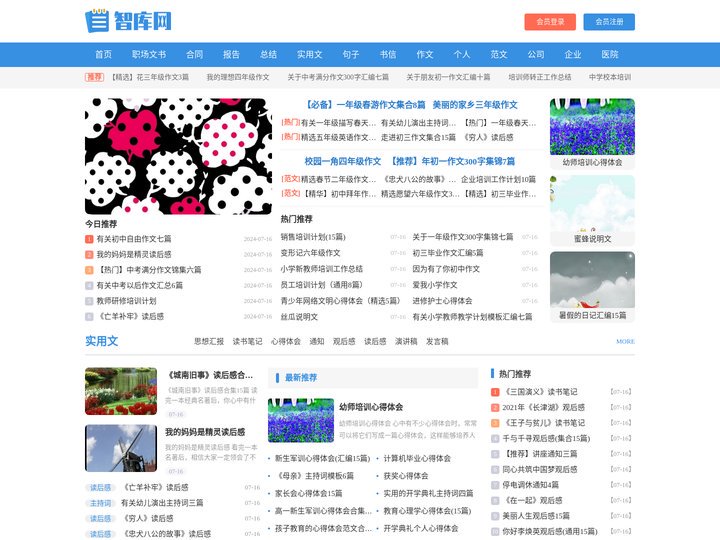Open 关于中考满分作文300字汇编七篇 link

coord(338,77)
